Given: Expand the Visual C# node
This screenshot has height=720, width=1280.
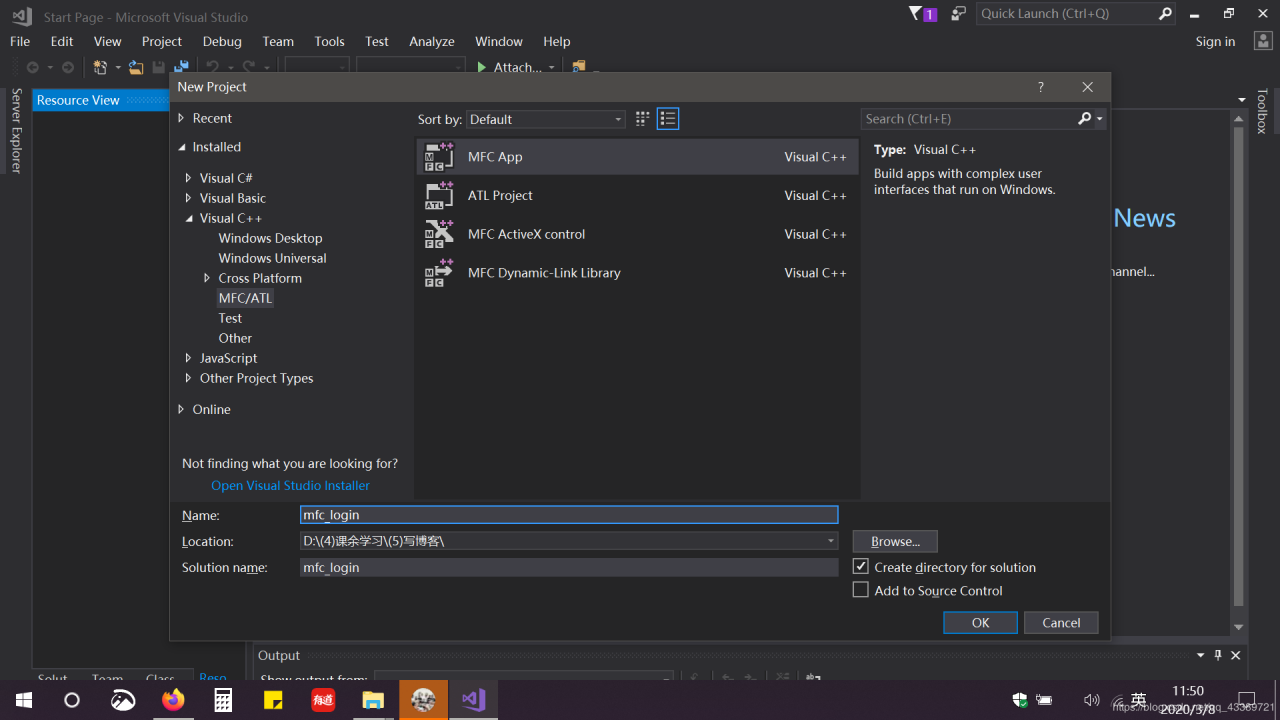Looking at the screenshot, I should (188, 178).
